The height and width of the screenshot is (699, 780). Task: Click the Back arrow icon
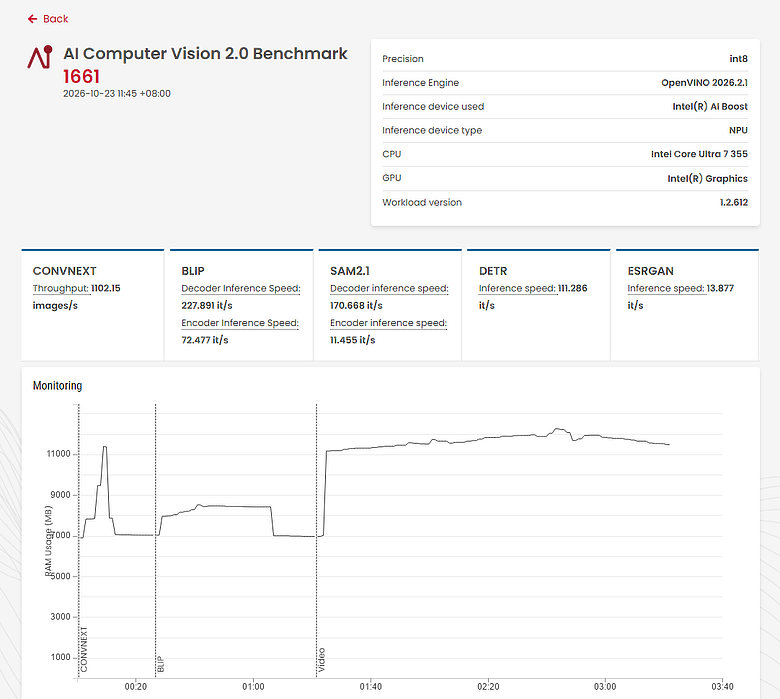32,19
